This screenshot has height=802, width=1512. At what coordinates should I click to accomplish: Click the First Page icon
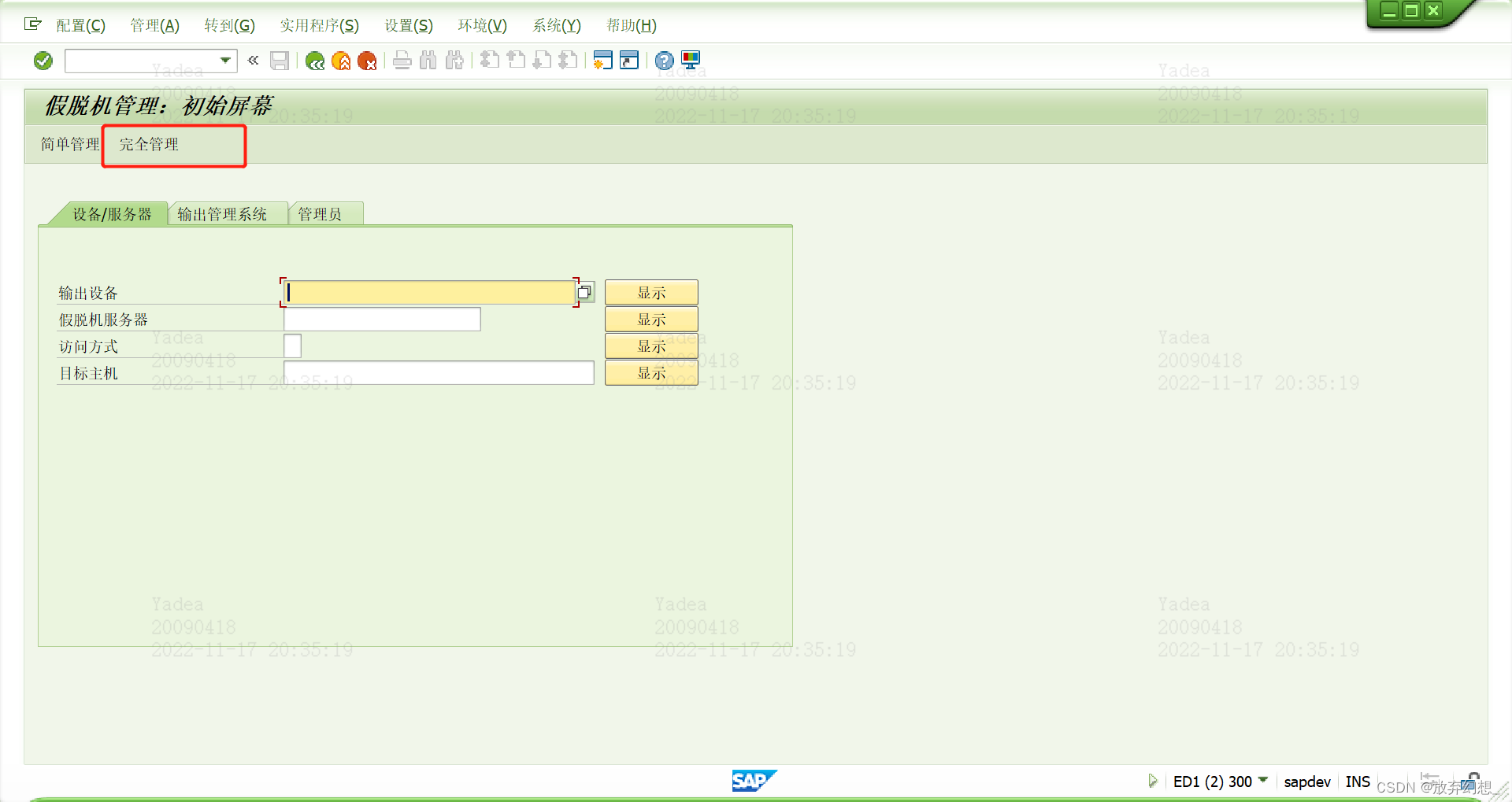coord(490,60)
